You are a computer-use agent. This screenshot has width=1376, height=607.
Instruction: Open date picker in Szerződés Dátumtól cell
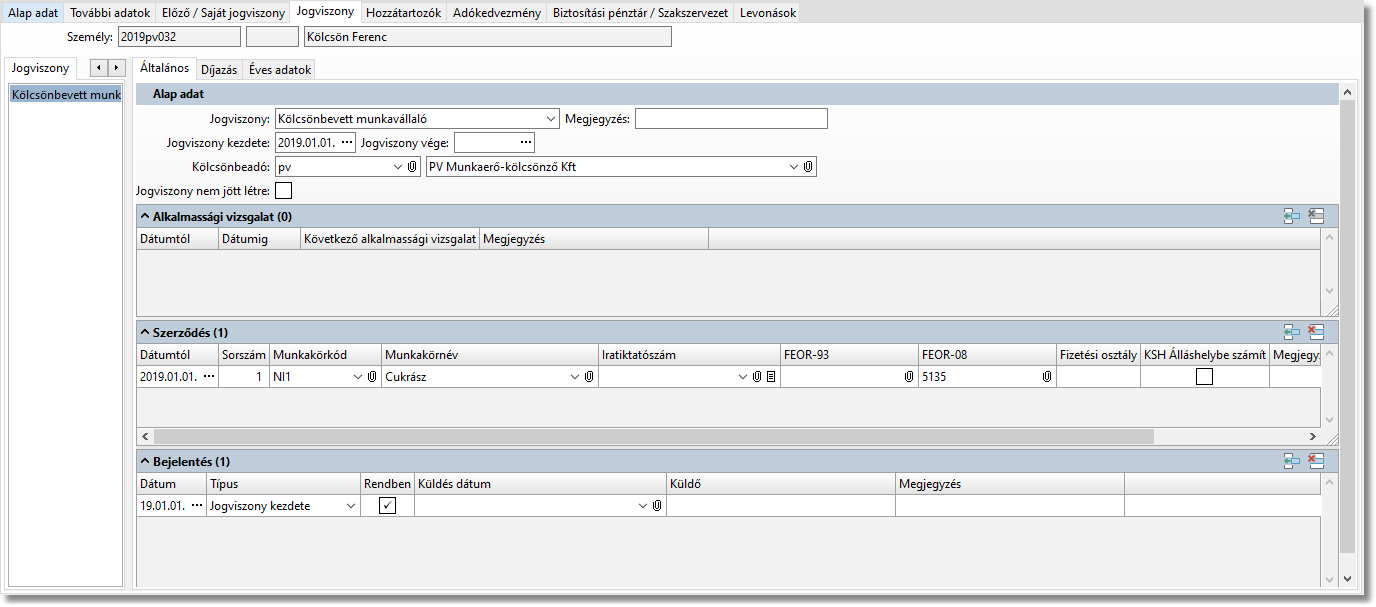[x=209, y=377]
